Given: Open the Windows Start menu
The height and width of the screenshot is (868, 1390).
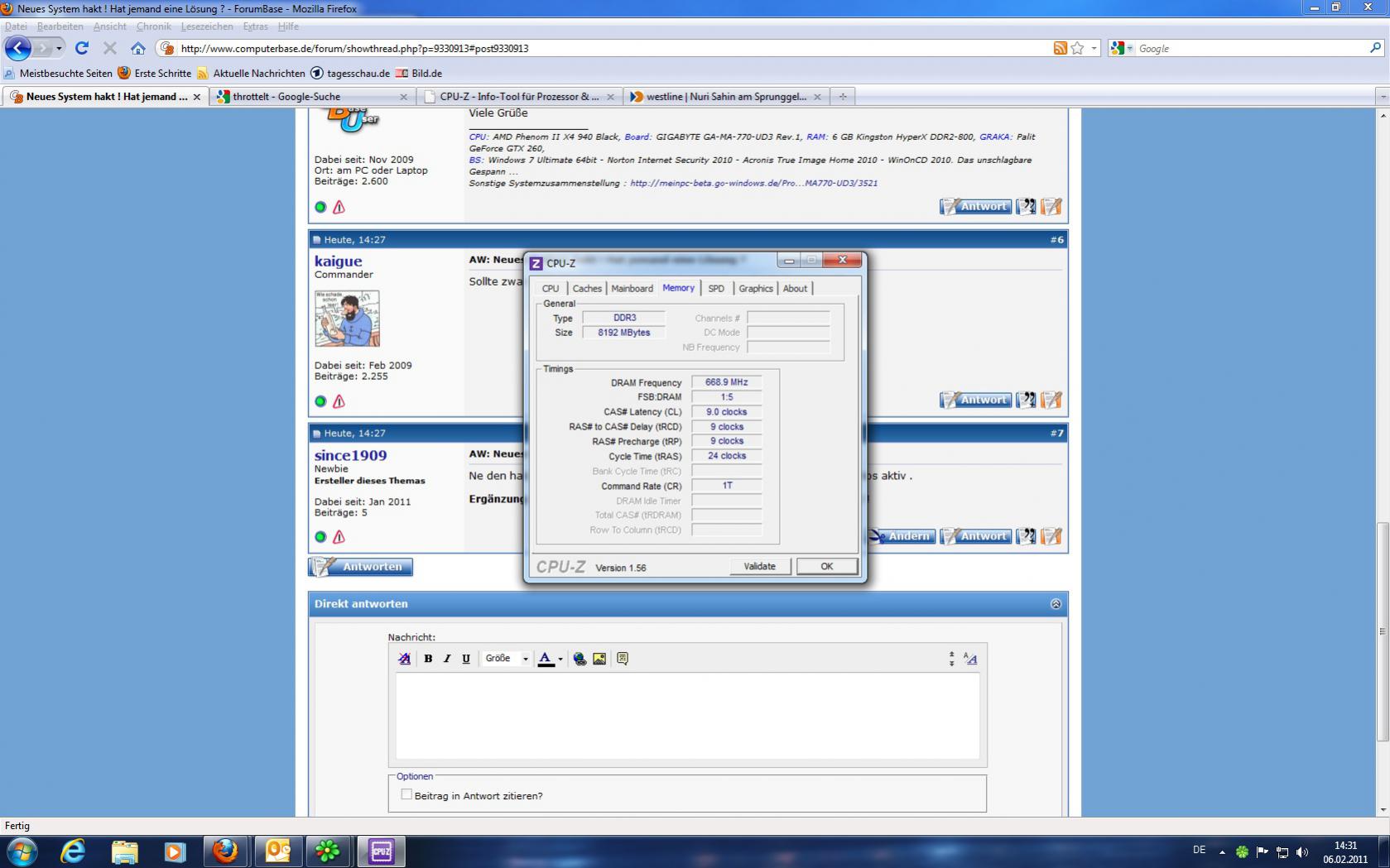Looking at the screenshot, I should pyautogui.click(x=22, y=851).
